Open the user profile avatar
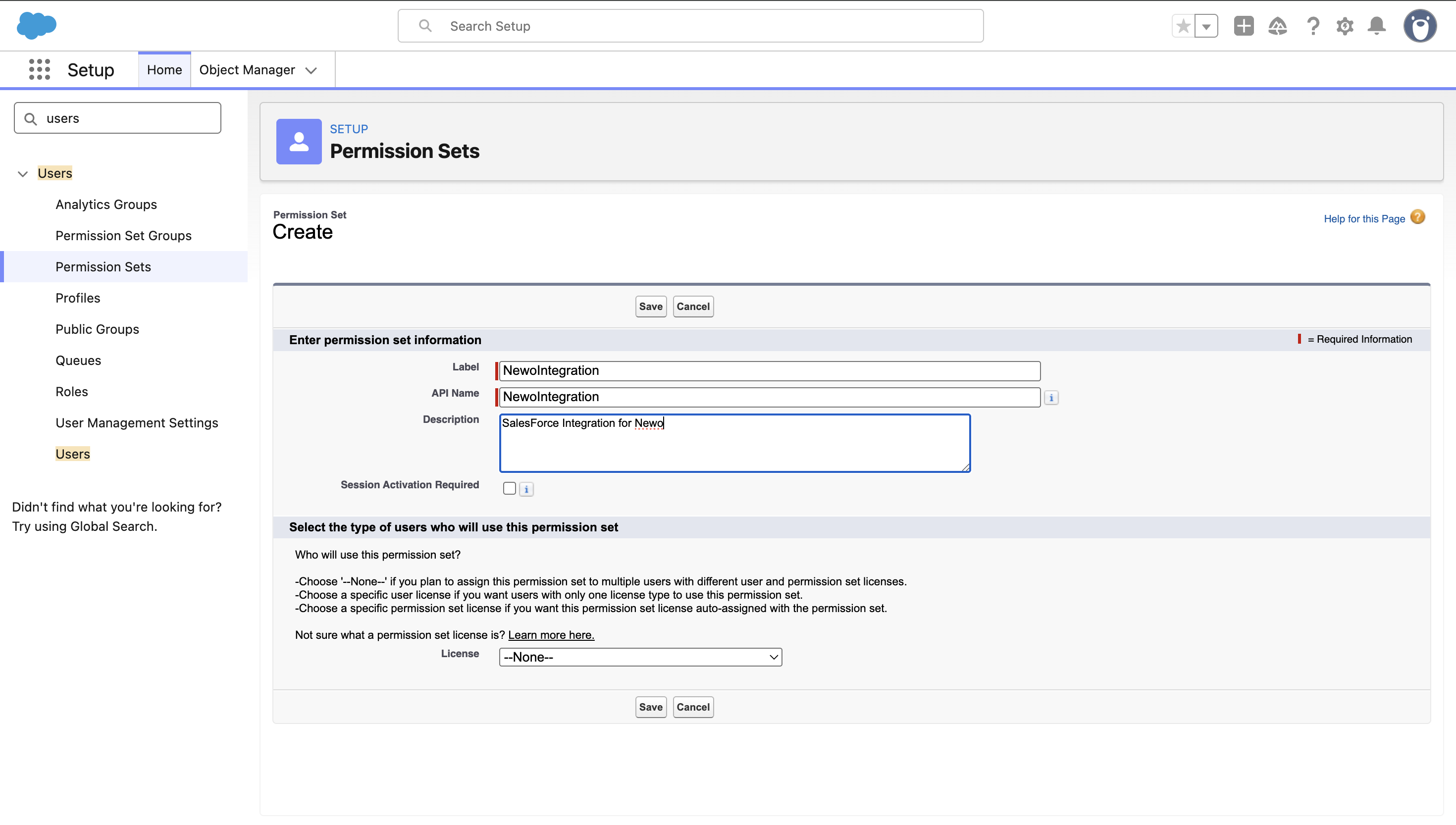This screenshot has height=825, width=1456. coord(1420,26)
